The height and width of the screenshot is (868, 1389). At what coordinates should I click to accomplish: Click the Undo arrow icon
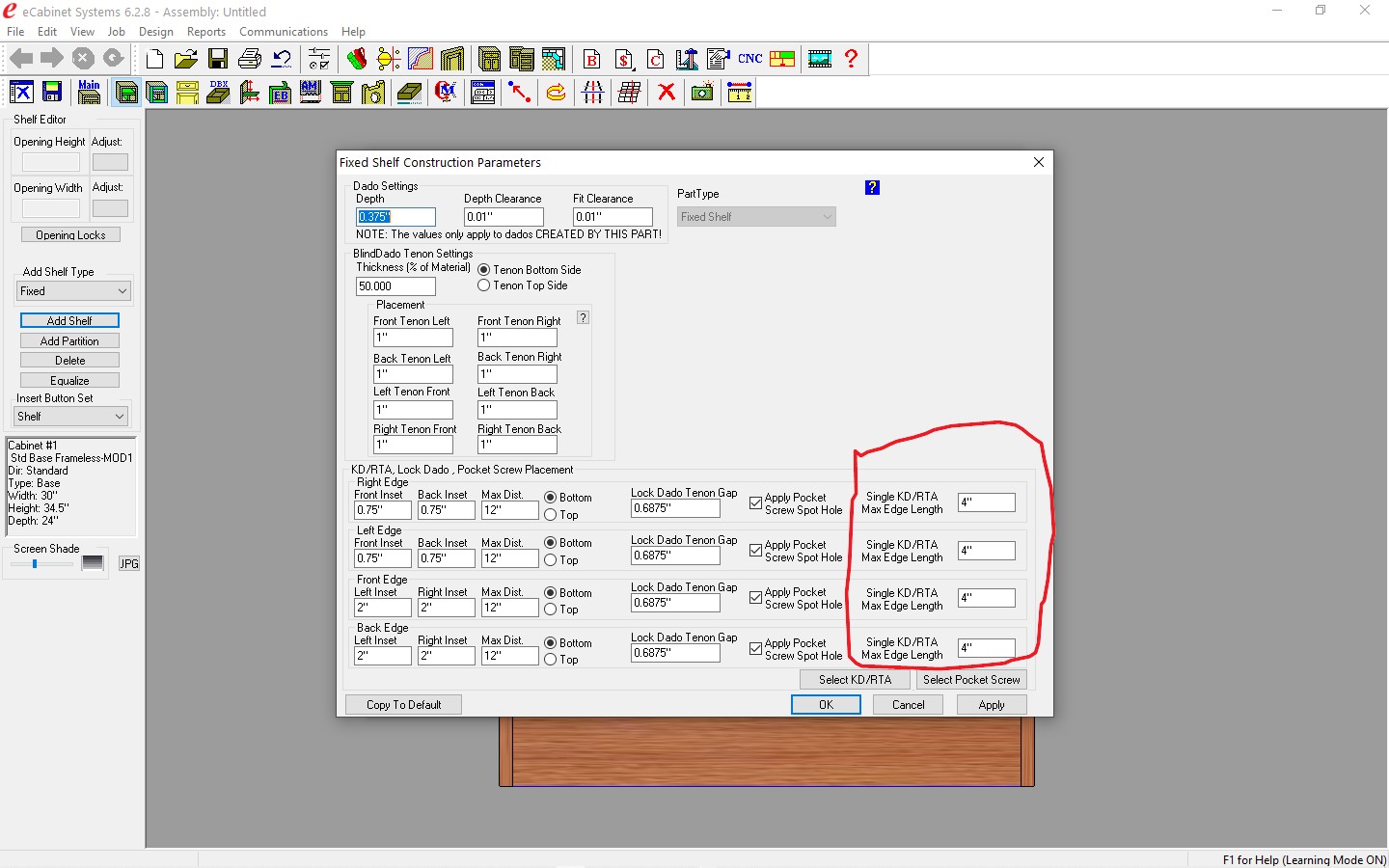tap(282, 59)
